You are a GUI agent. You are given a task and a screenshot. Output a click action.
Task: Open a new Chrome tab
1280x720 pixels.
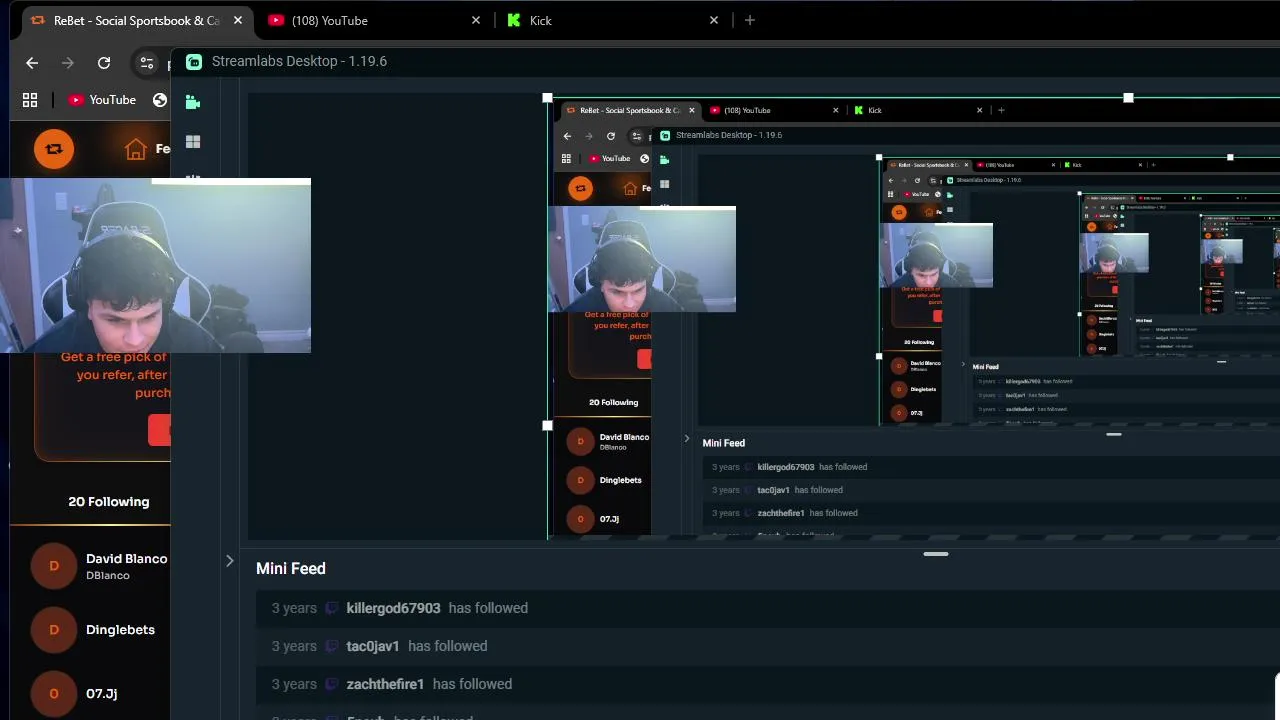click(750, 20)
